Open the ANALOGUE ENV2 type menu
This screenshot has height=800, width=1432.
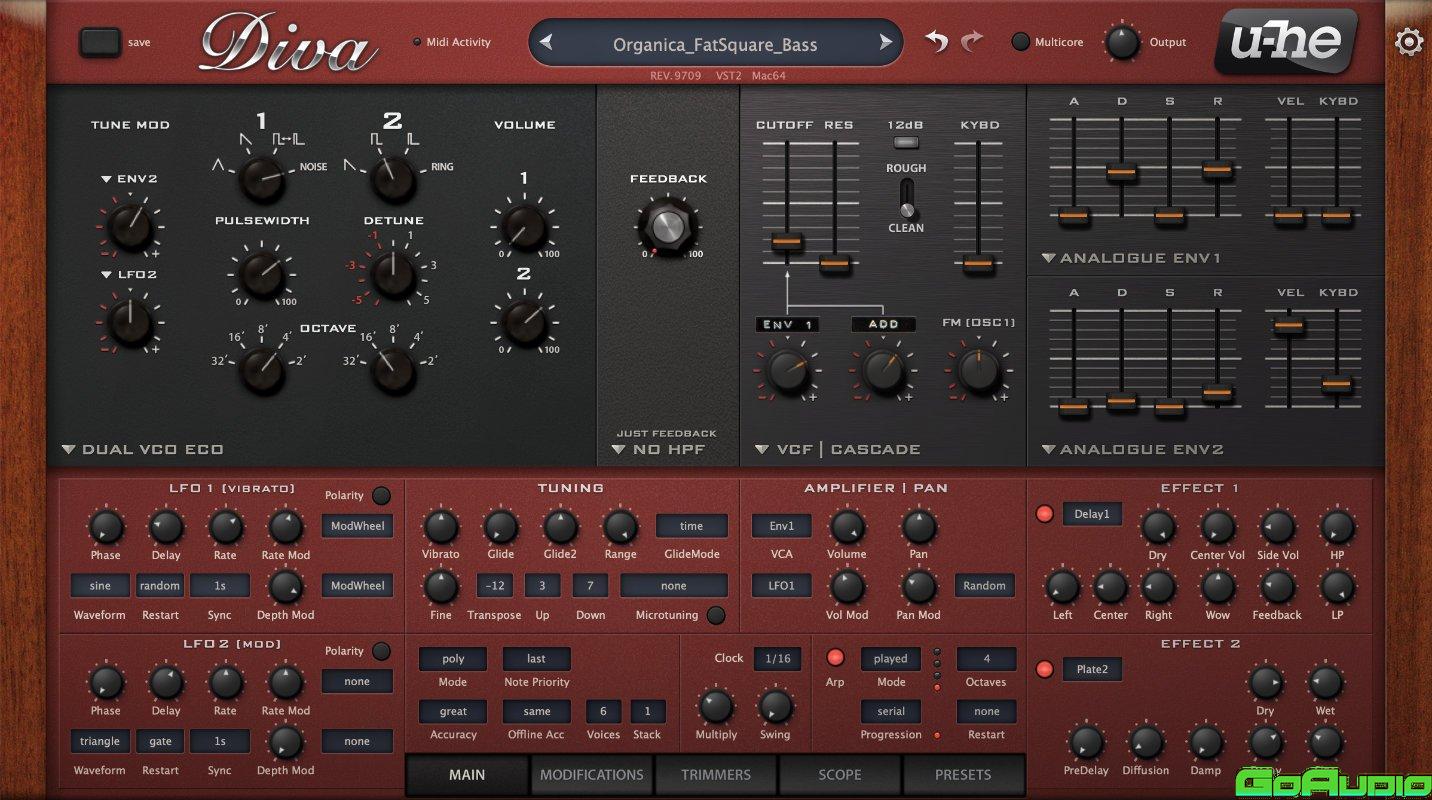(1132, 450)
